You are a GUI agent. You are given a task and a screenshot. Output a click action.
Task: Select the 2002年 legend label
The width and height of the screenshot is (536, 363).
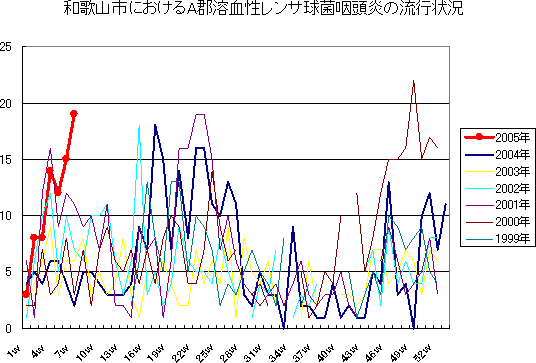pos(512,188)
